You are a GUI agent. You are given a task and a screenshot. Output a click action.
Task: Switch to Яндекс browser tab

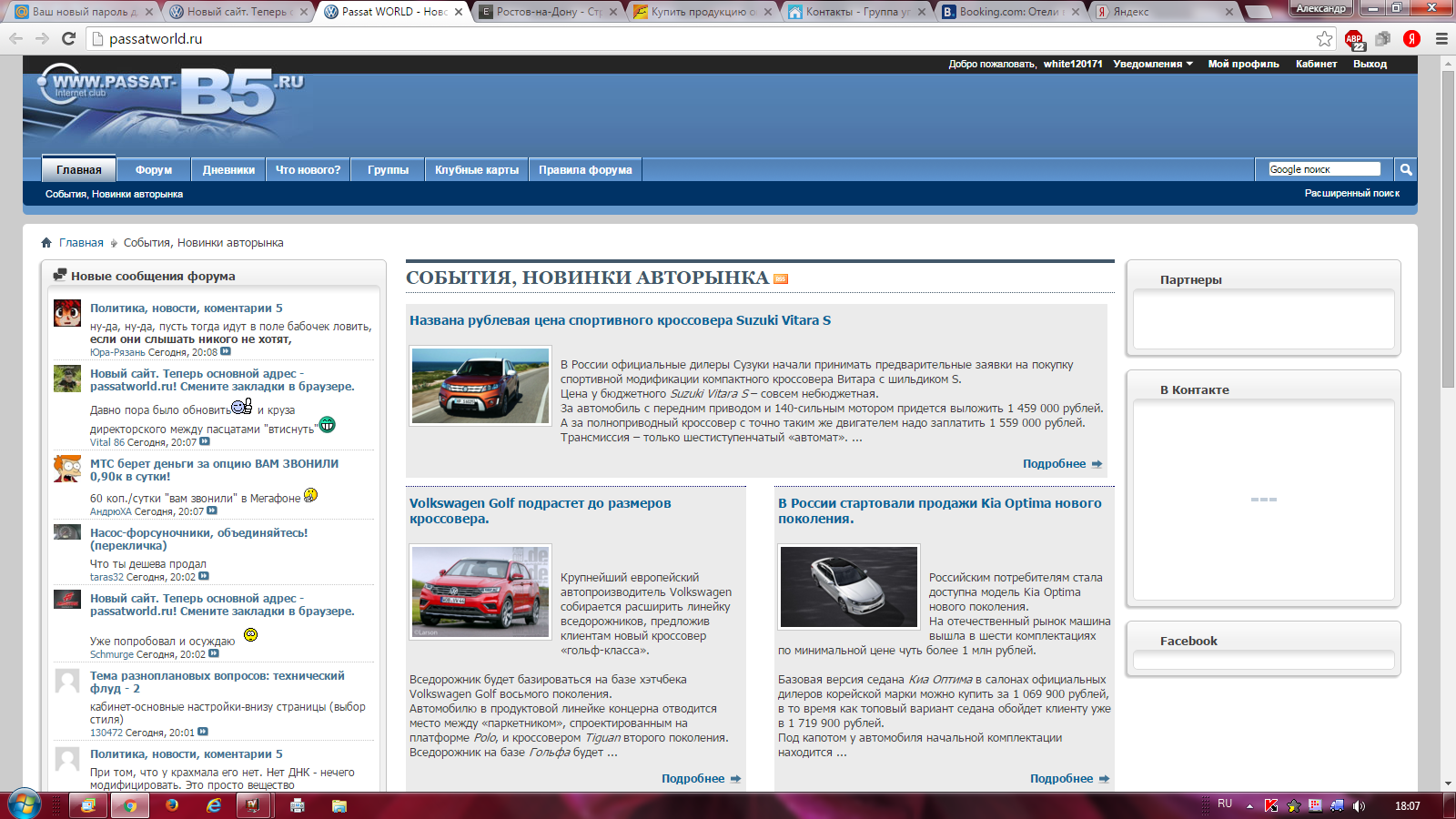click(1165, 12)
